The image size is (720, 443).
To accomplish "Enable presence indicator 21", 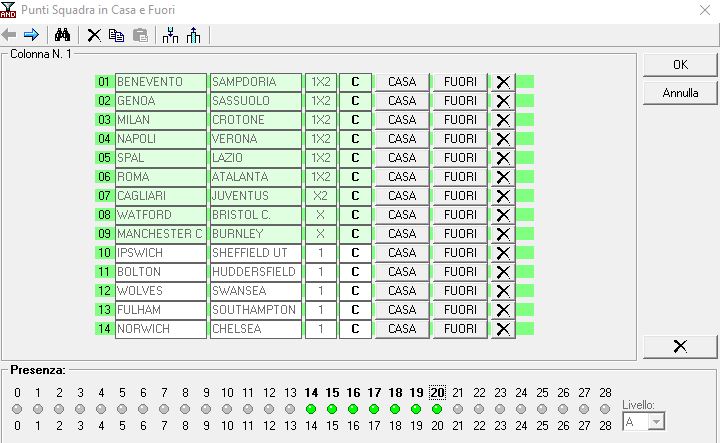I will (458, 409).
